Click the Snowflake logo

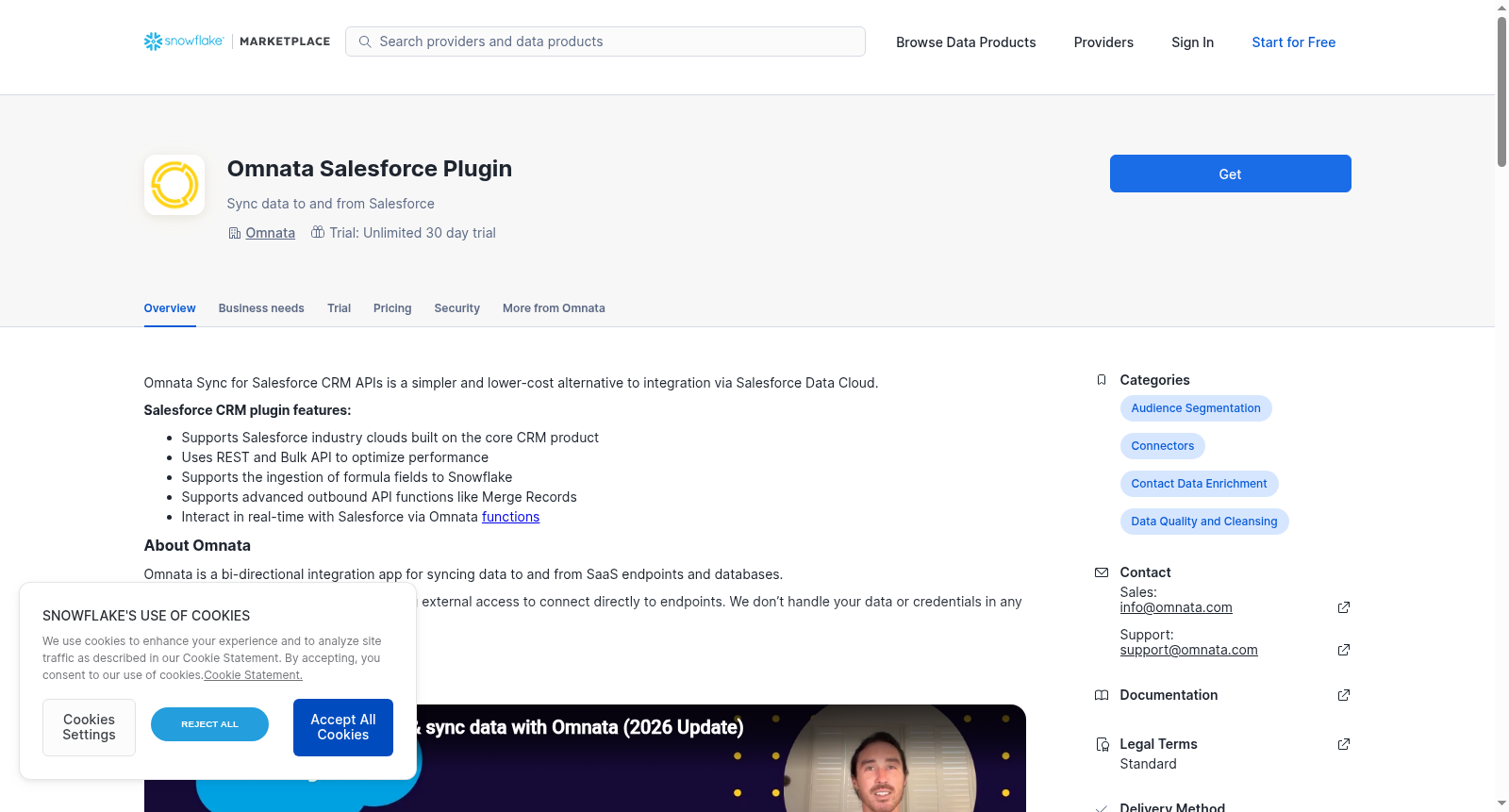(x=184, y=41)
